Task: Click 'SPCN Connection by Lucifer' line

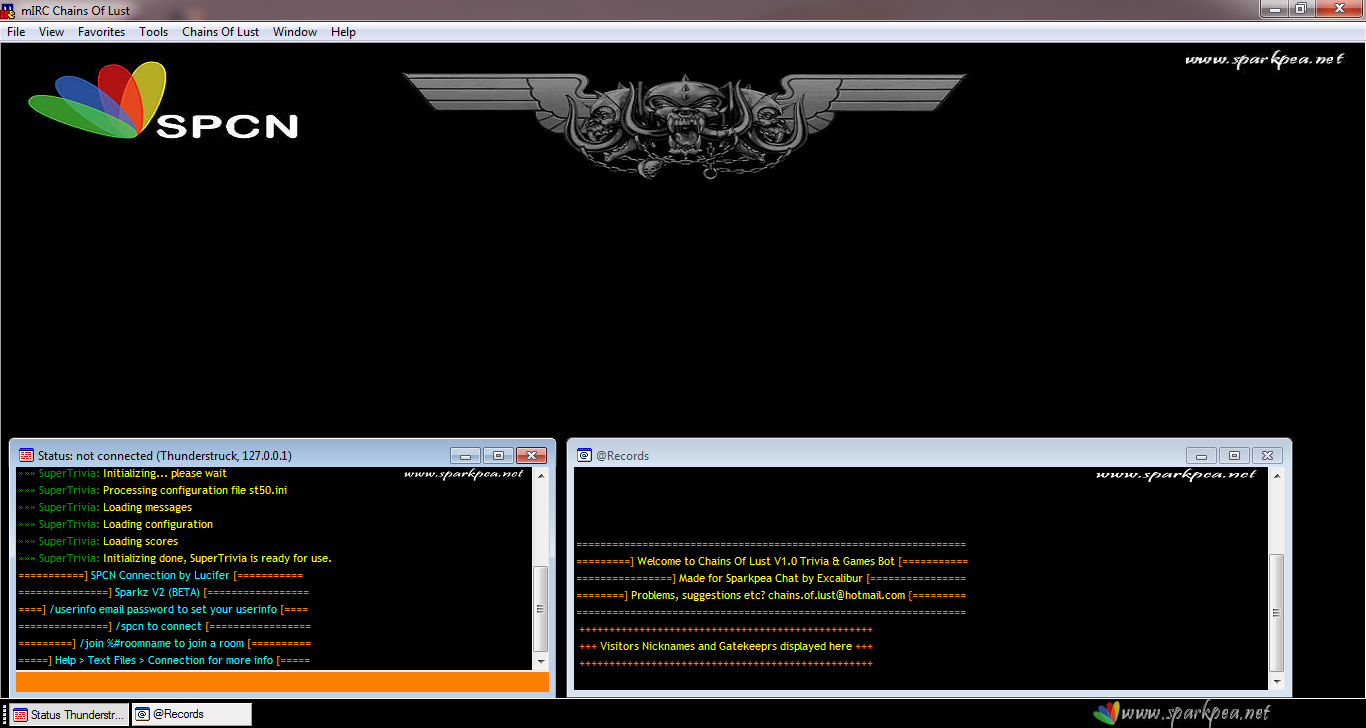Action: tap(160, 575)
